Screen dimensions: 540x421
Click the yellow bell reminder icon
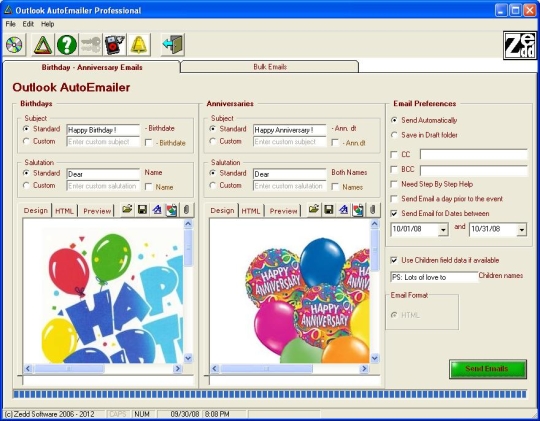tap(139, 45)
